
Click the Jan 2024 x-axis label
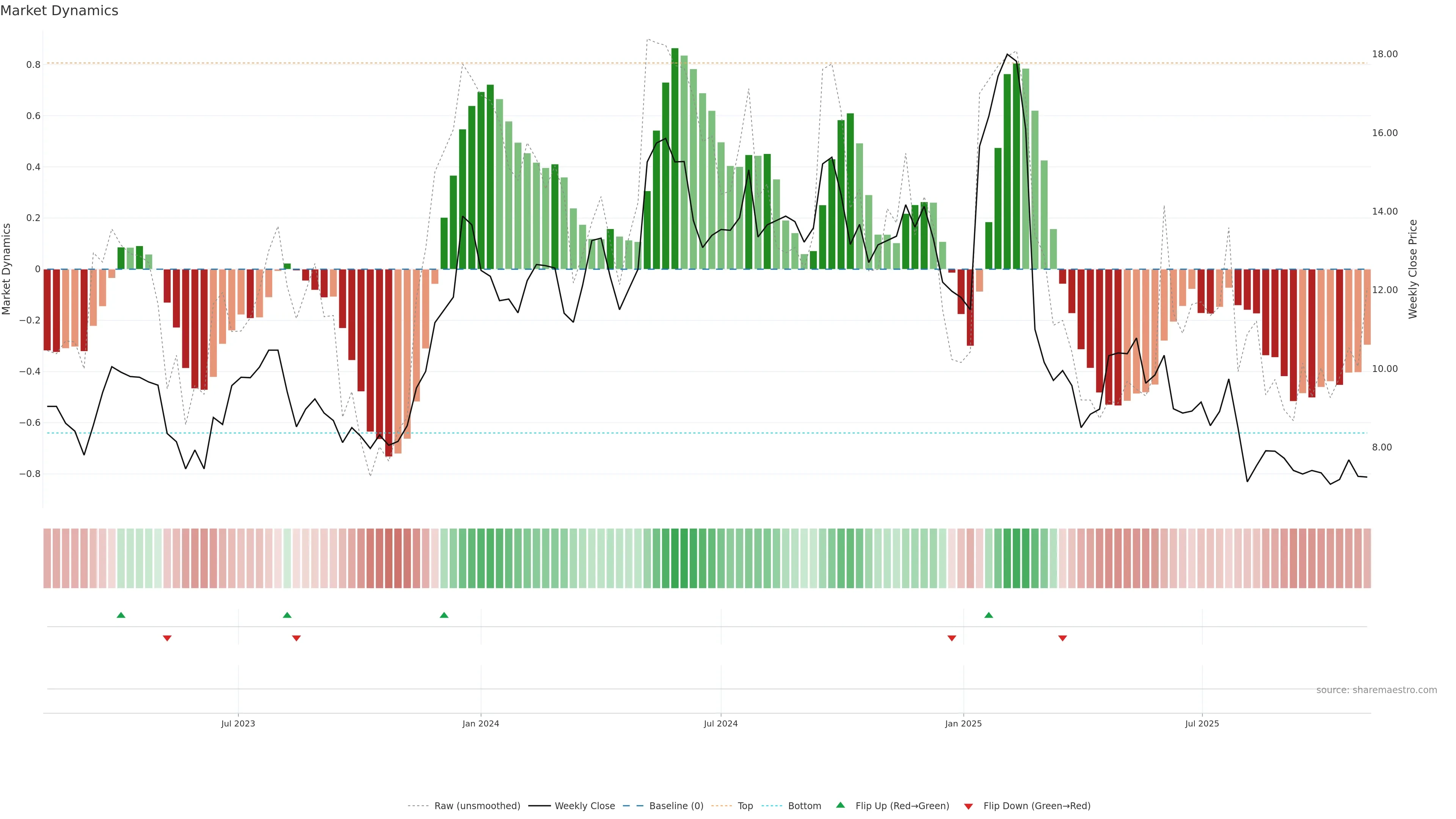pos(480,723)
